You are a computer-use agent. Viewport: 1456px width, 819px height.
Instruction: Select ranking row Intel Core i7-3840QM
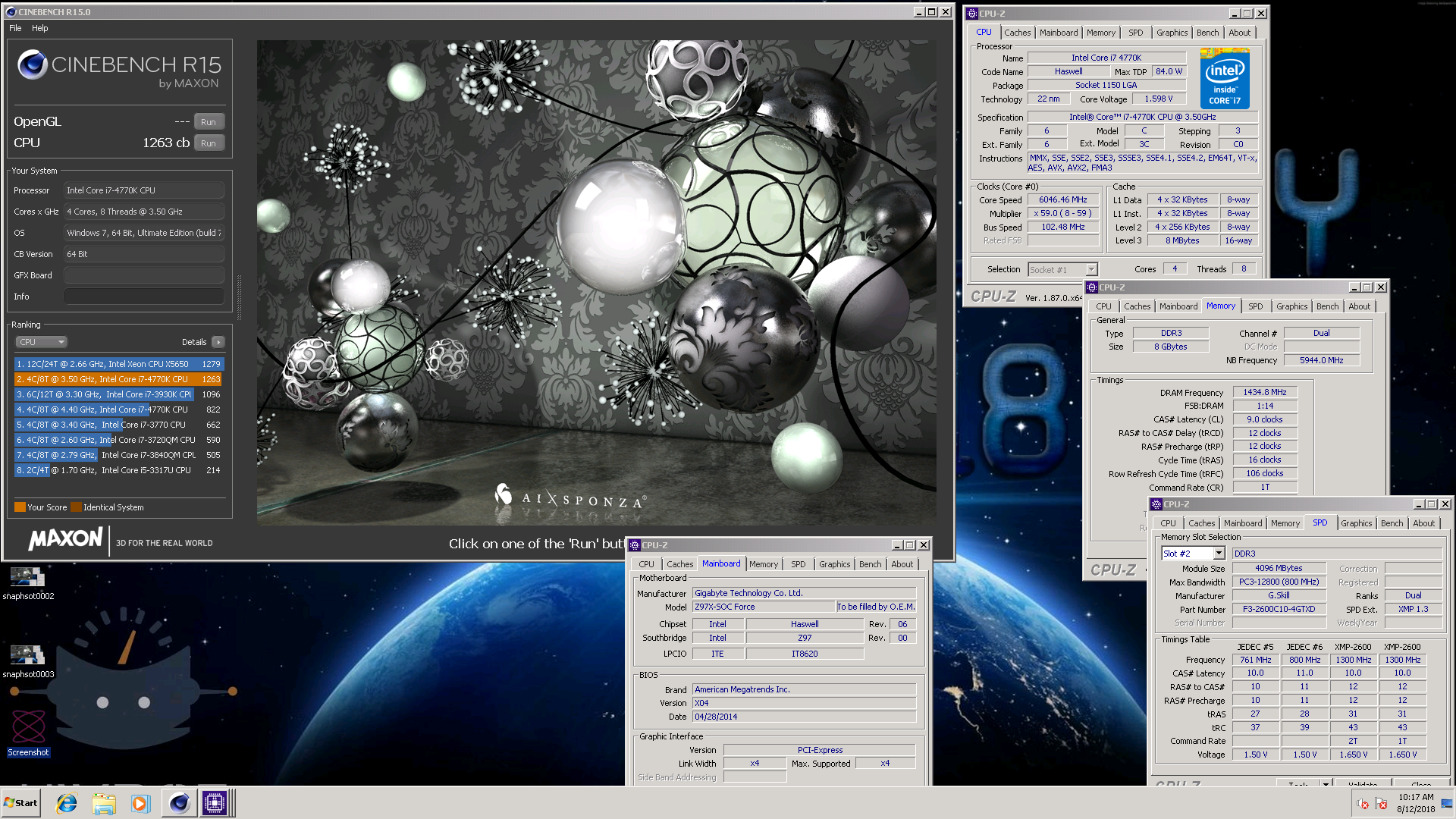119,455
